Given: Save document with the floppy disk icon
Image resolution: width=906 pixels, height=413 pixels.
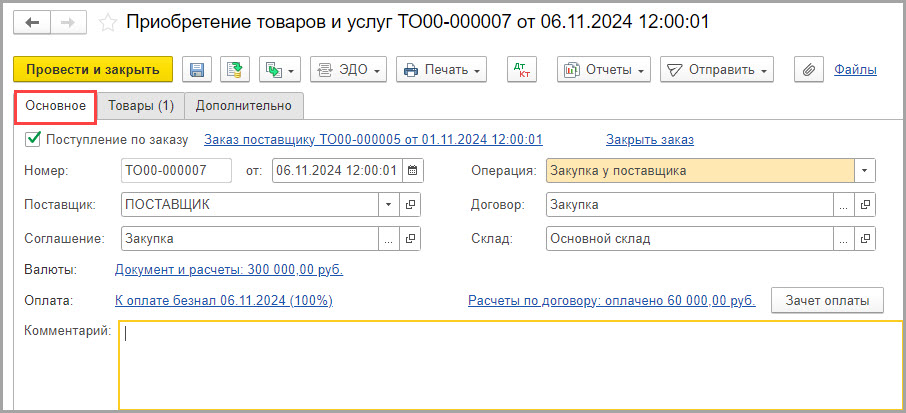Looking at the screenshot, I should click(x=198, y=70).
